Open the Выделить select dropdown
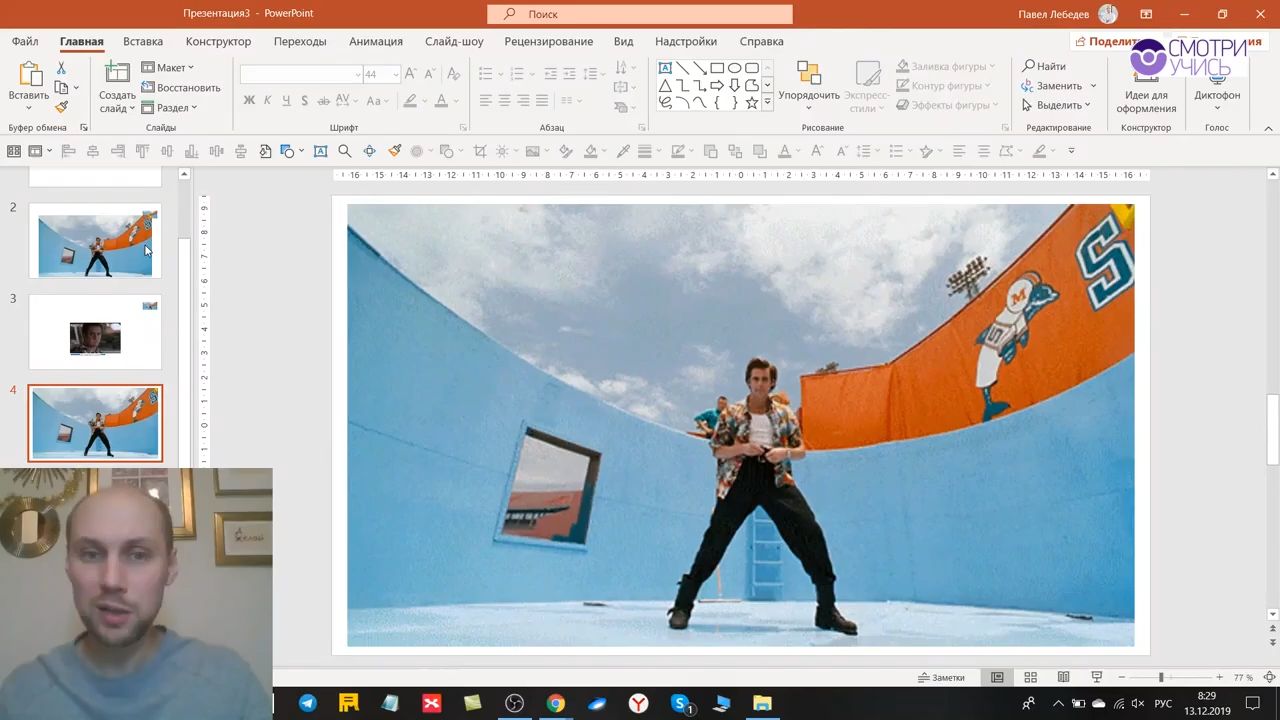Viewport: 1280px width, 720px height. coord(1055,105)
